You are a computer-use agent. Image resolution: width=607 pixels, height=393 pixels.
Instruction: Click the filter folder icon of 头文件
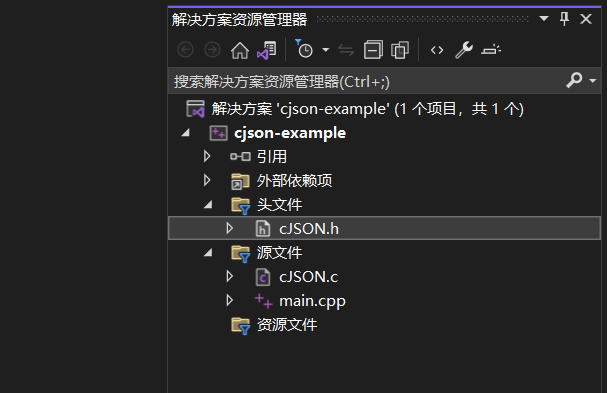point(240,206)
